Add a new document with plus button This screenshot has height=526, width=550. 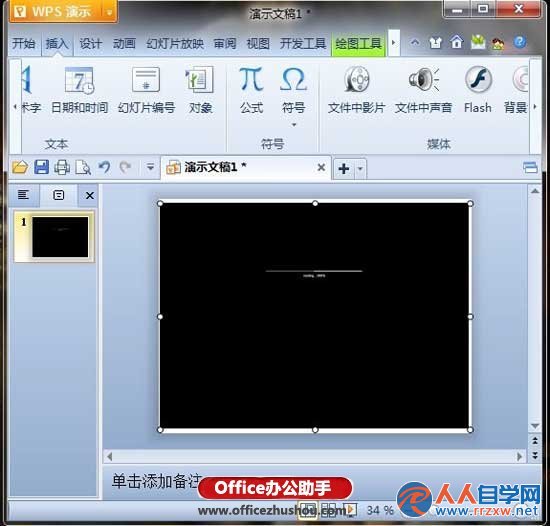coord(344,169)
